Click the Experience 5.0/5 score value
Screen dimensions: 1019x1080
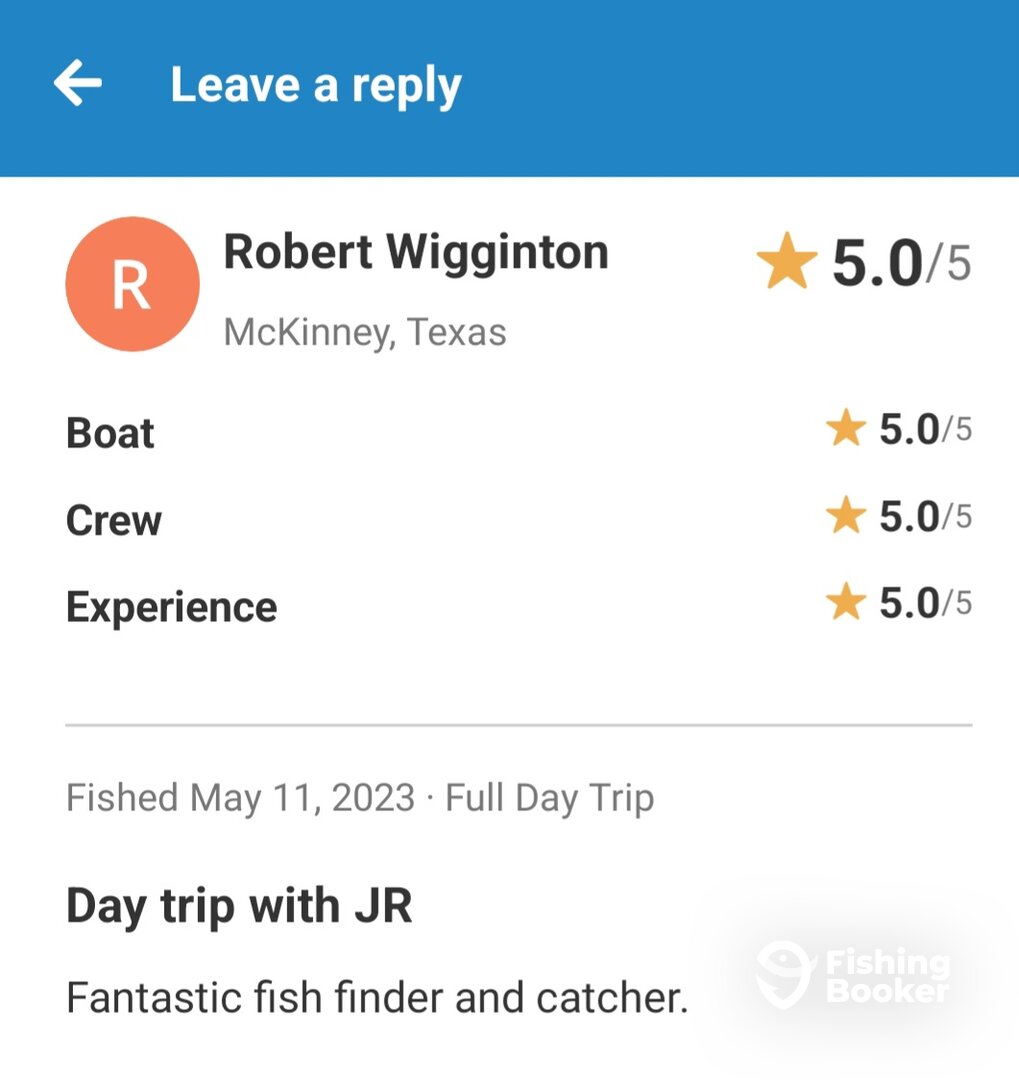click(924, 603)
